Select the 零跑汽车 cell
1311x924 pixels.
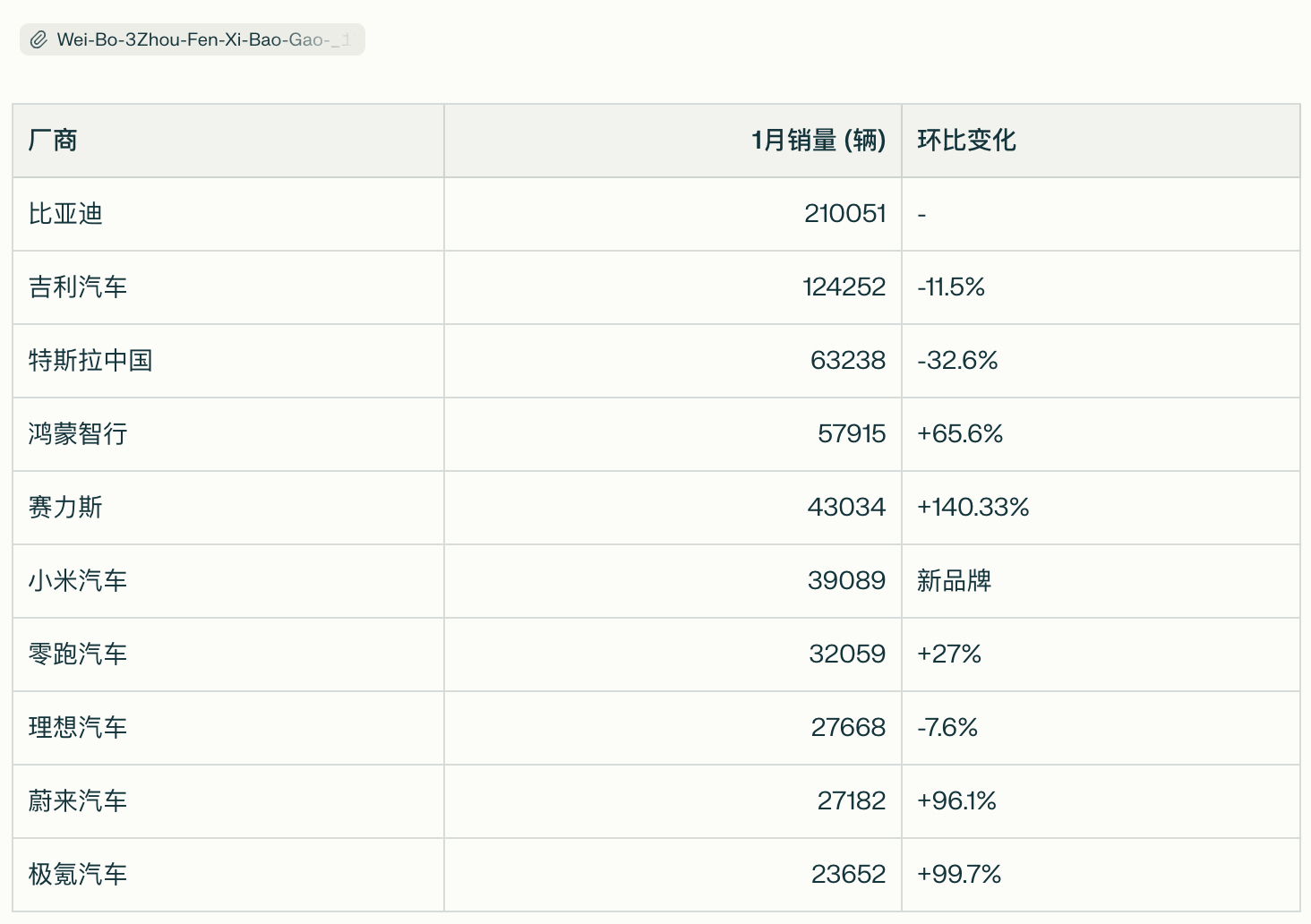point(78,654)
